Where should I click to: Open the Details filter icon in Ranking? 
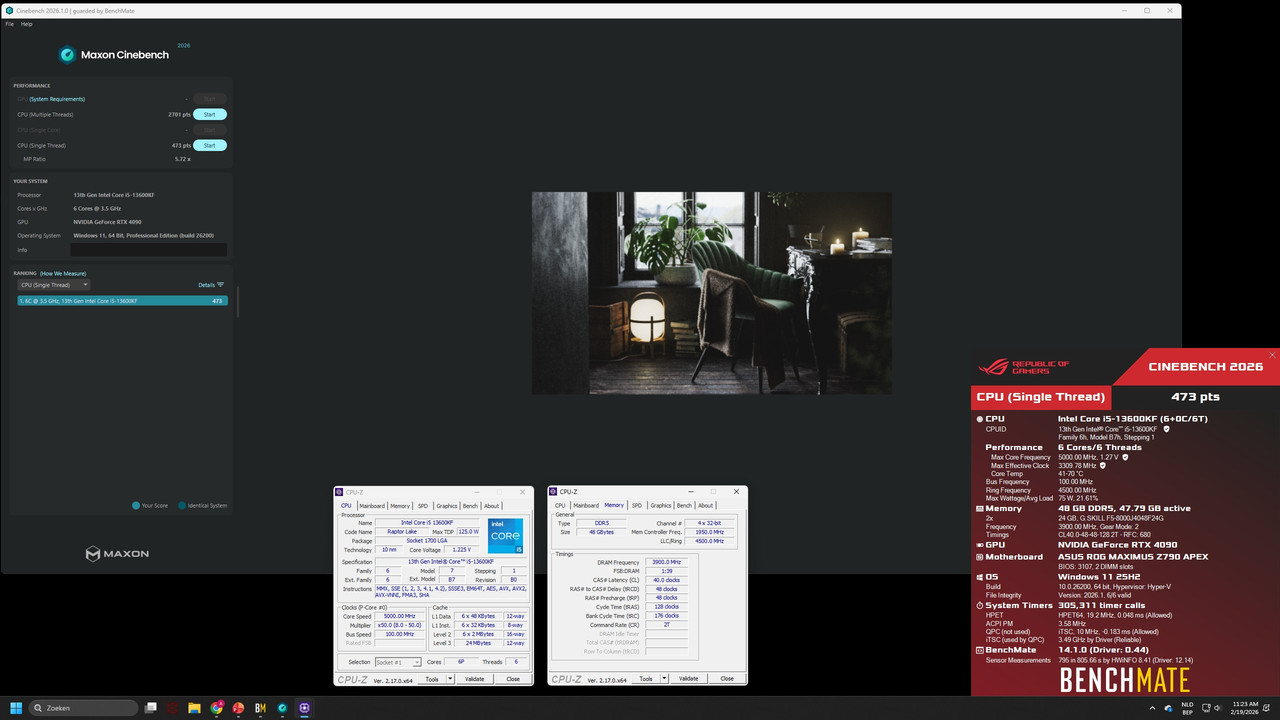pyautogui.click(x=221, y=285)
